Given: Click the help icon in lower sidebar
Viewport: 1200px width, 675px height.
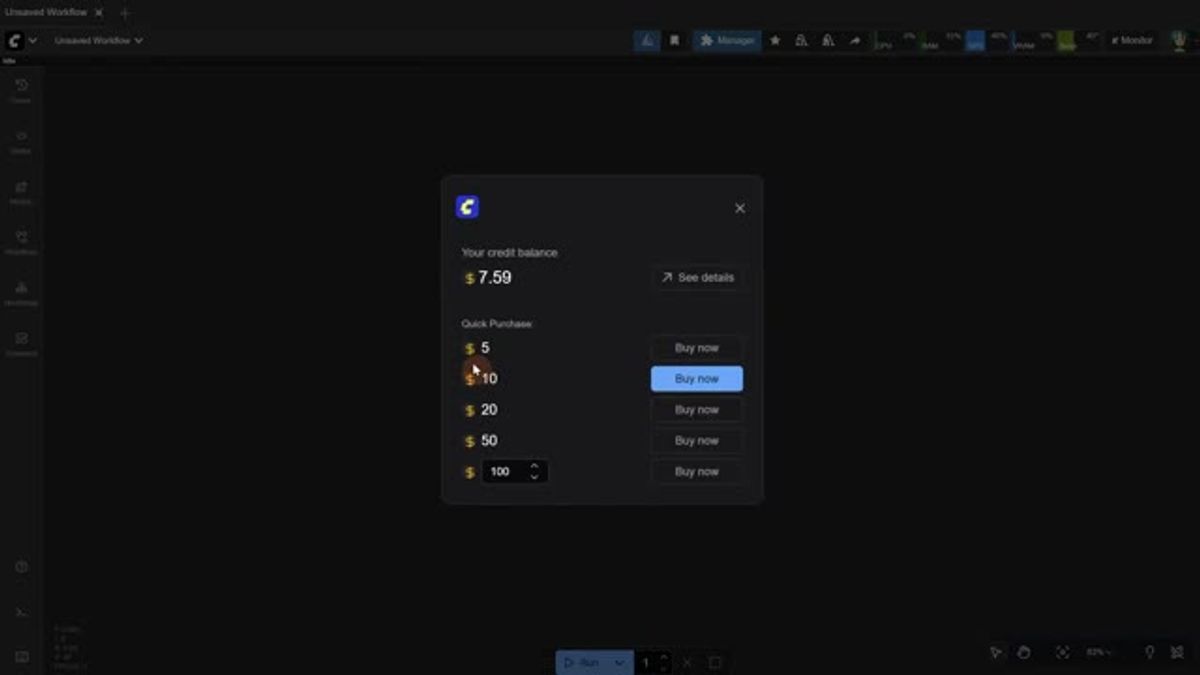Looking at the screenshot, I should [x=21, y=567].
